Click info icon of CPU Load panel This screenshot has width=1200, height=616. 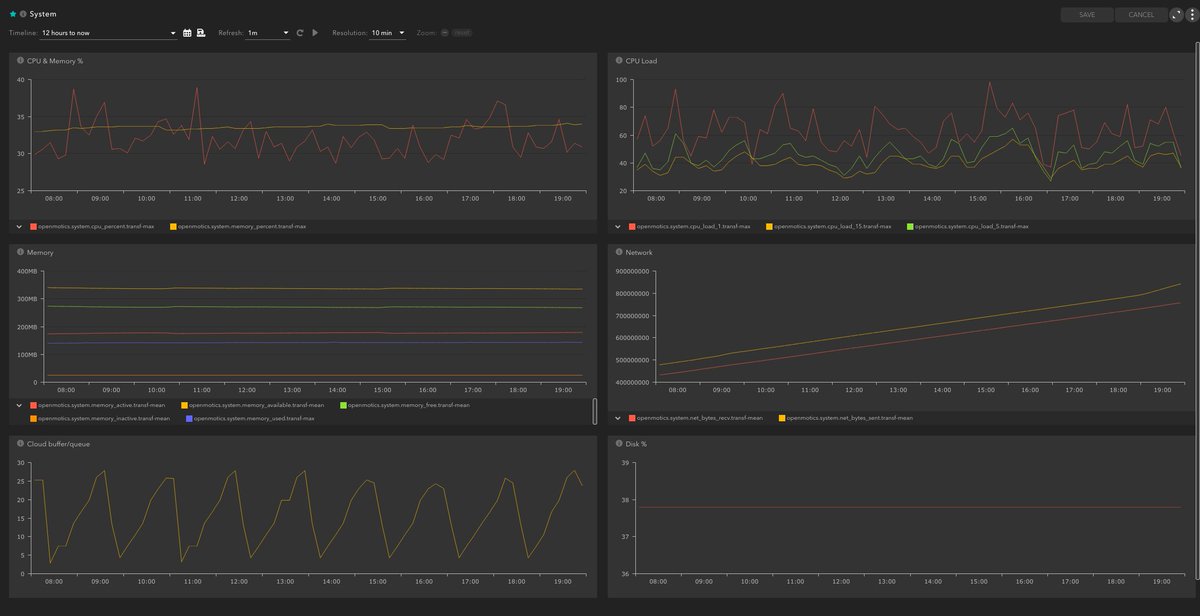tap(619, 61)
